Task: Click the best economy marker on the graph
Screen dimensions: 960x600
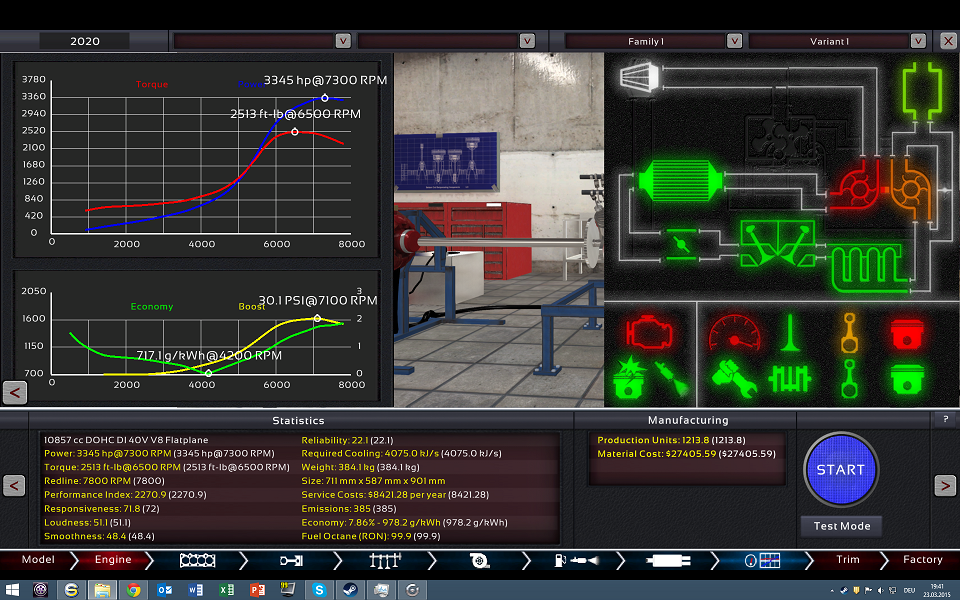Action: click(x=209, y=372)
